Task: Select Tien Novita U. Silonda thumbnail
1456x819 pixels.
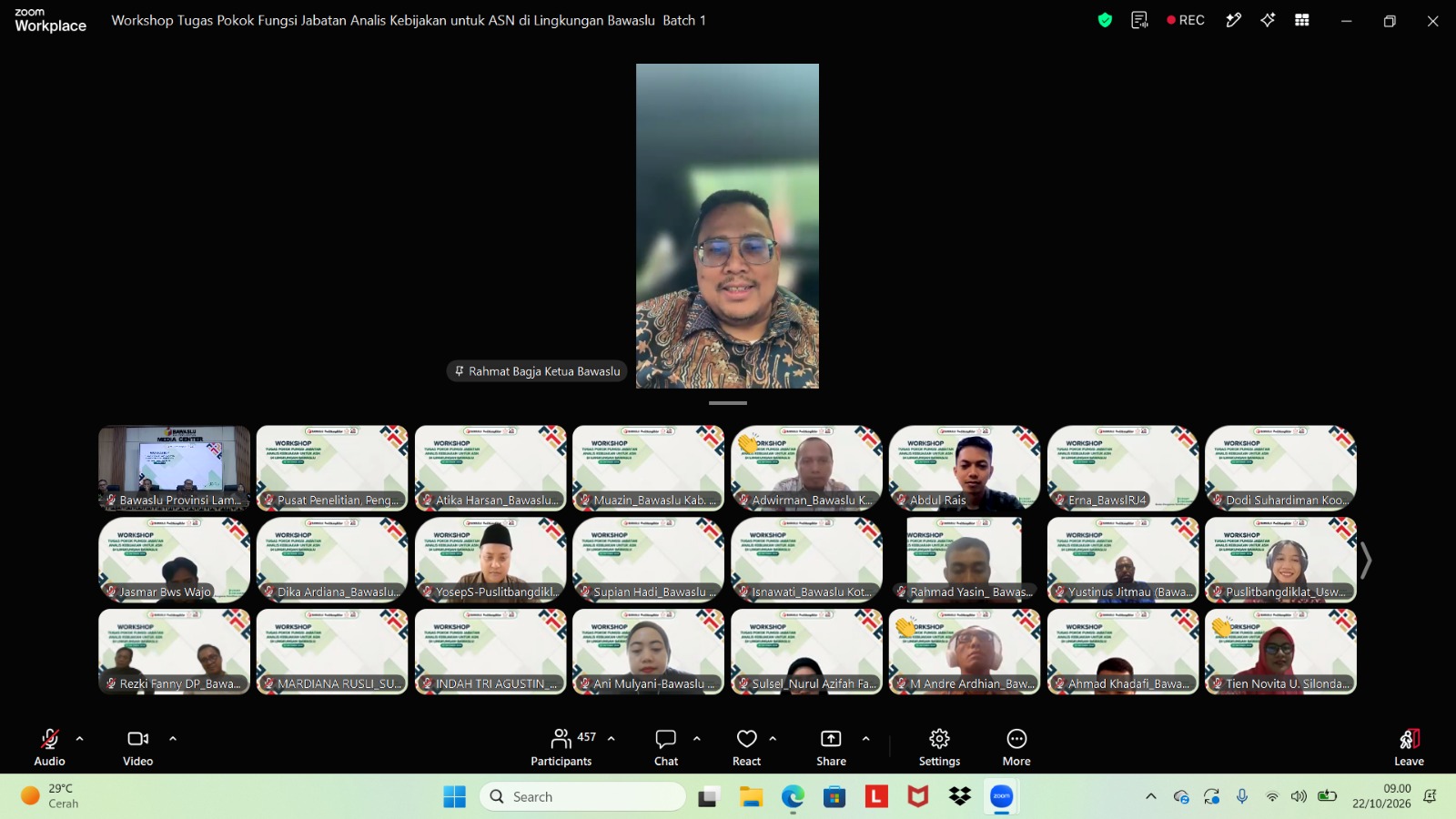Action: [1280, 652]
